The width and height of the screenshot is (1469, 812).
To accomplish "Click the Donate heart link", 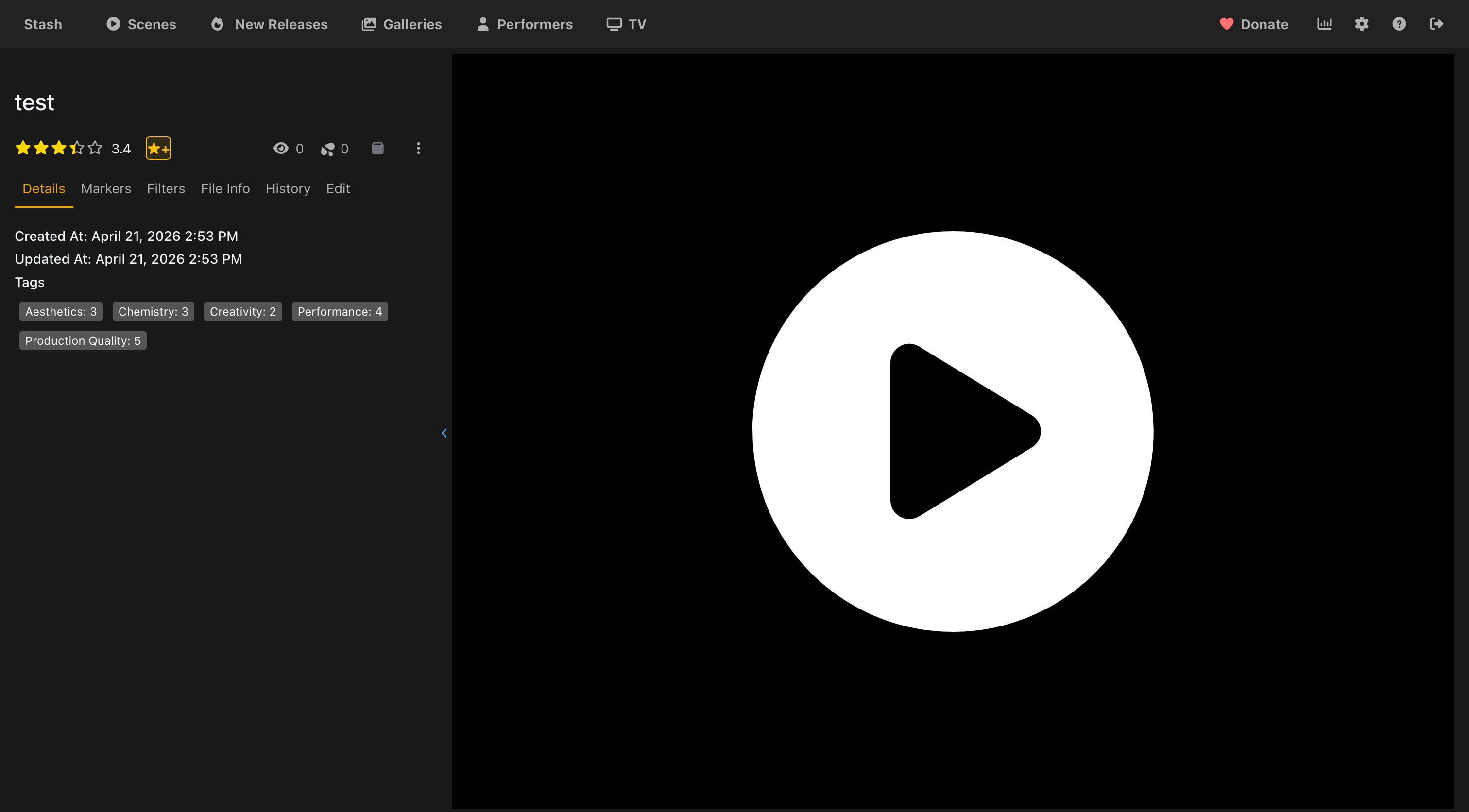I will tap(1254, 24).
